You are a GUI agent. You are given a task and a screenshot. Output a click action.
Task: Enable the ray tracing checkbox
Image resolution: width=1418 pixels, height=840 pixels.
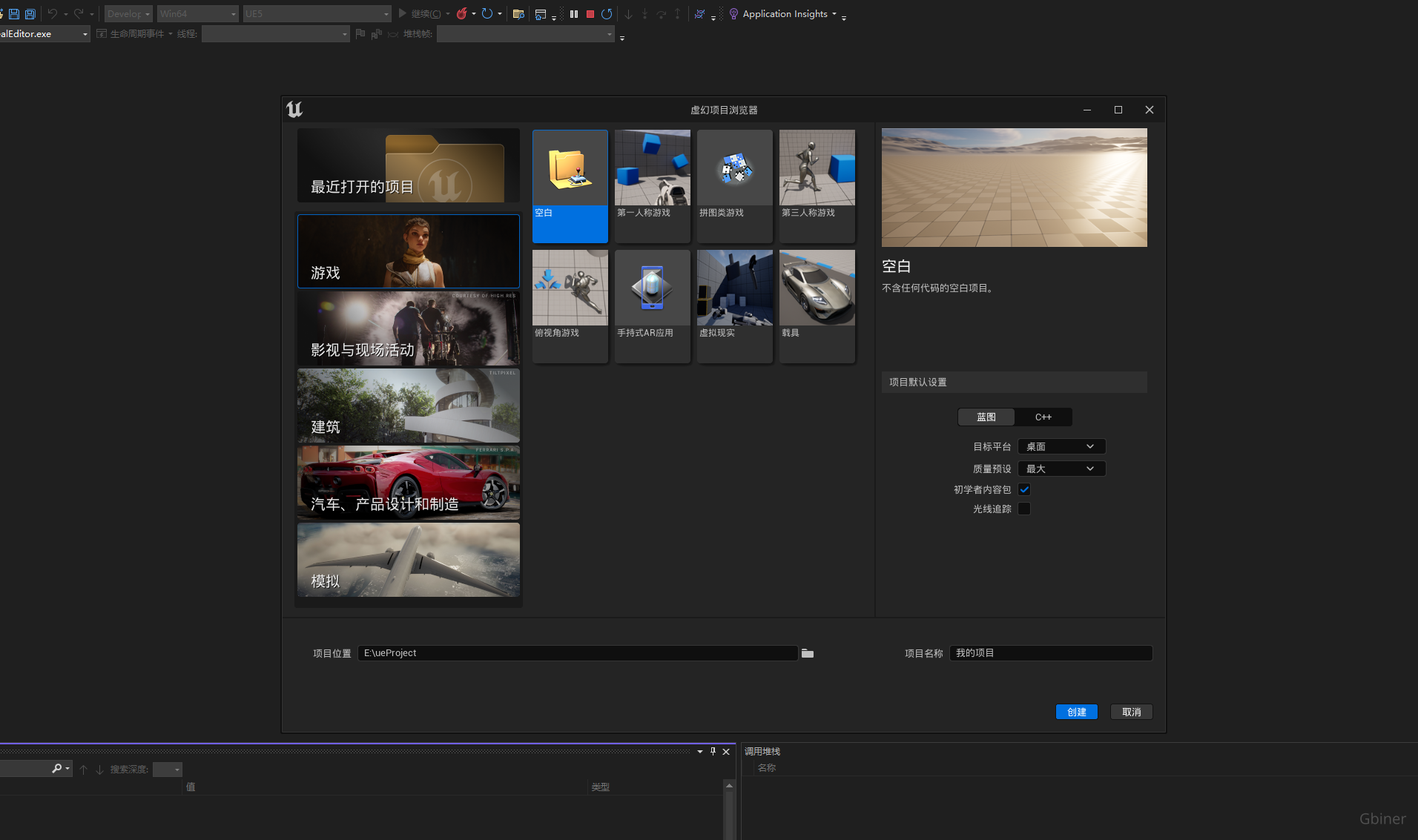click(1024, 509)
